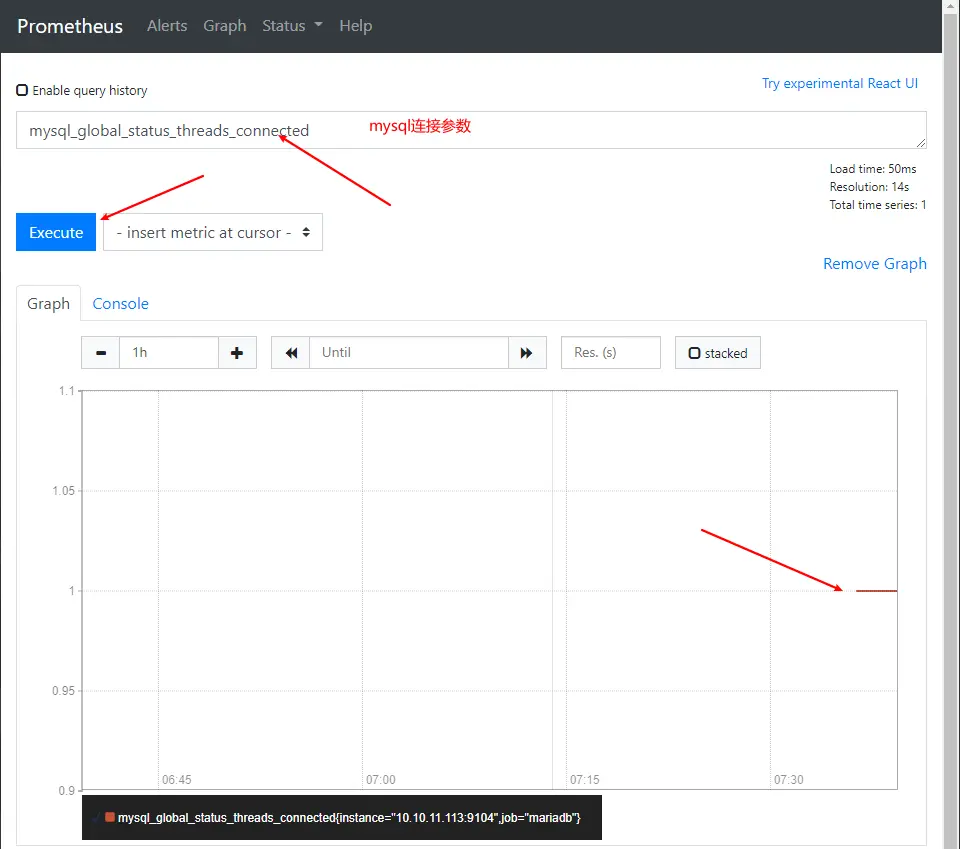The width and height of the screenshot is (960, 849).
Task: Switch to the Console tab
Action: [120, 304]
